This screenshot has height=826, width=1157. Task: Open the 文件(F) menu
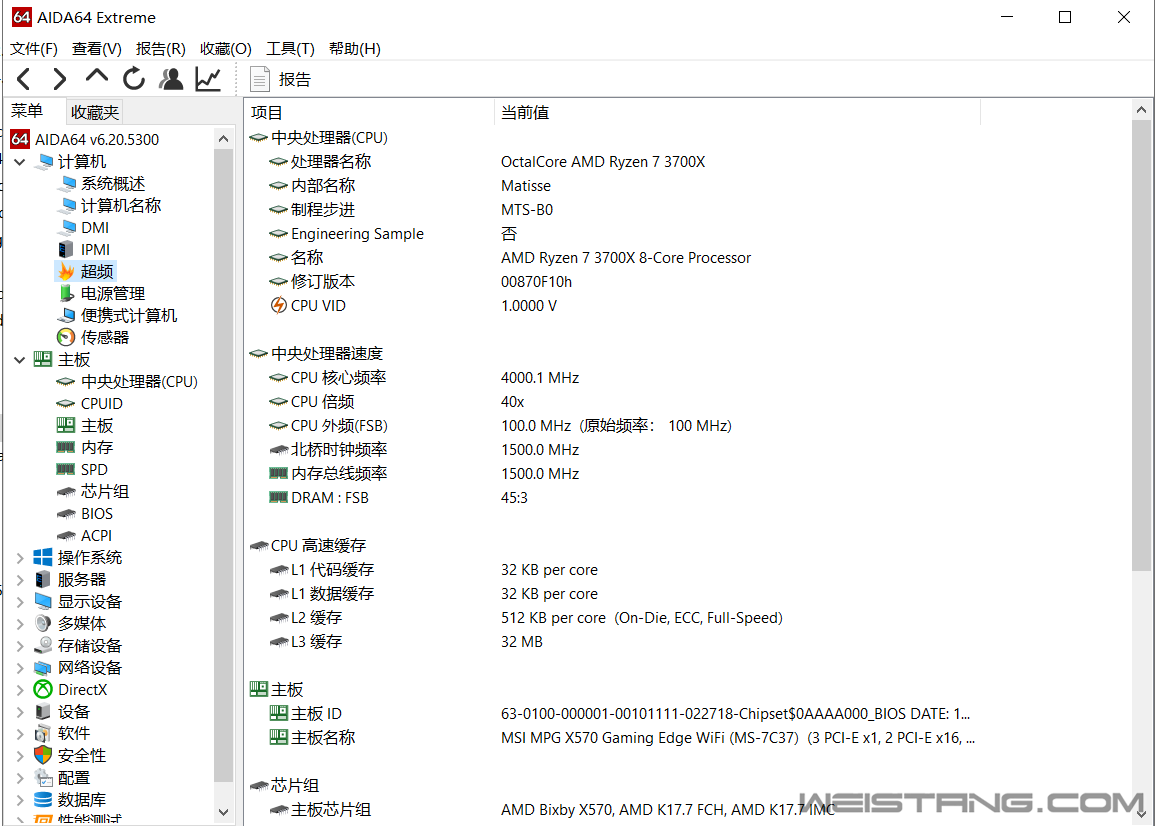(33, 49)
